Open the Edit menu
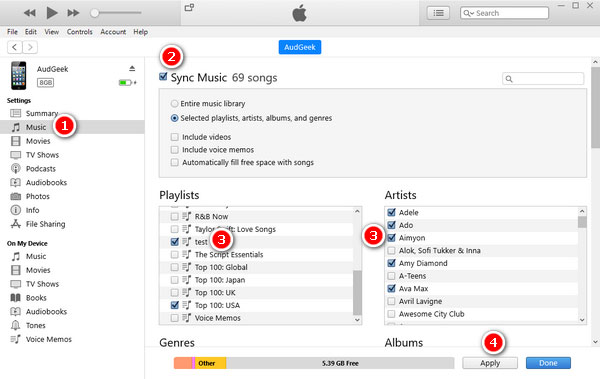 31,32
